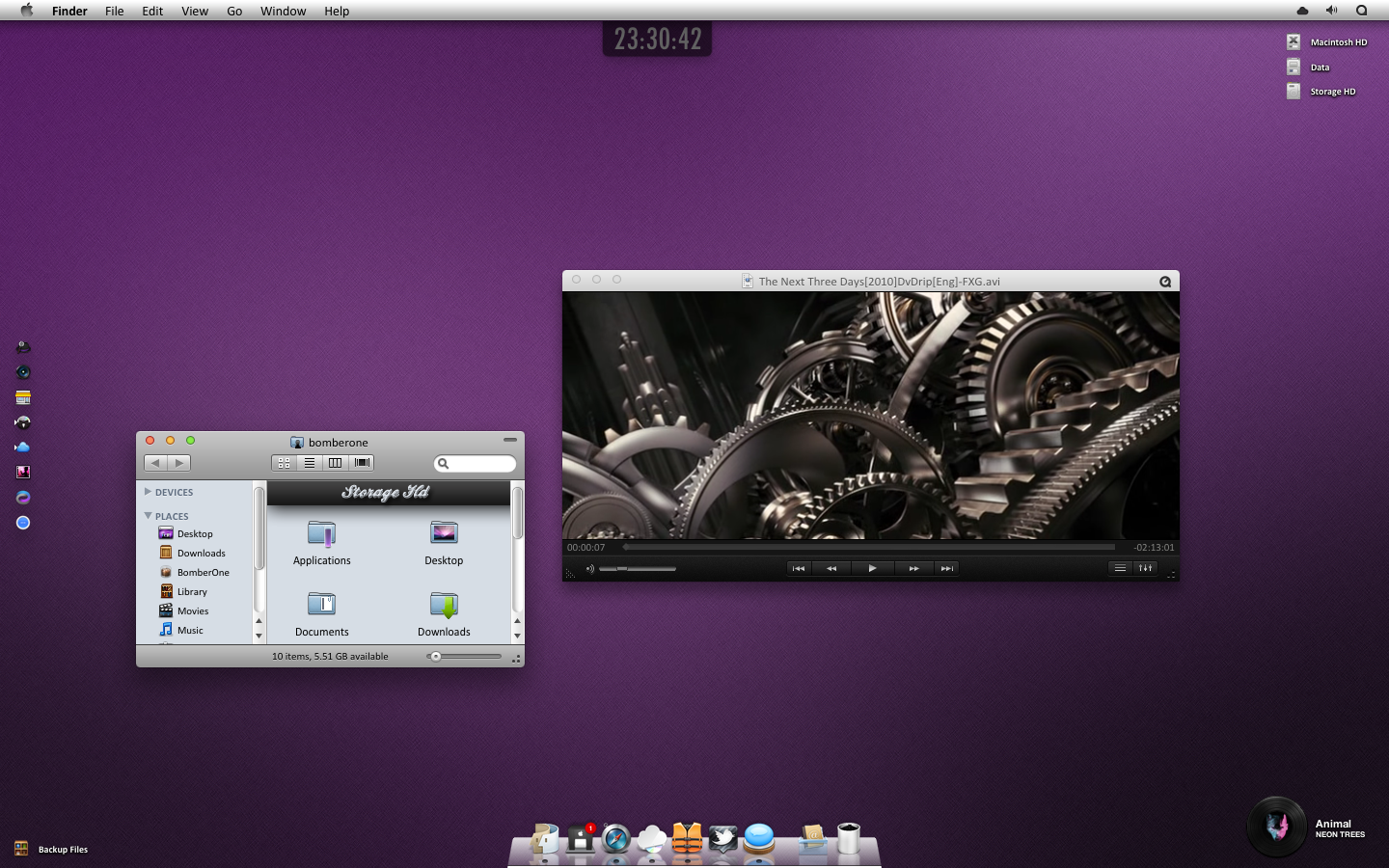This screenshot has height=868, width=1389.
Task: Select Music in Finder sidebar
Action: 180,630
